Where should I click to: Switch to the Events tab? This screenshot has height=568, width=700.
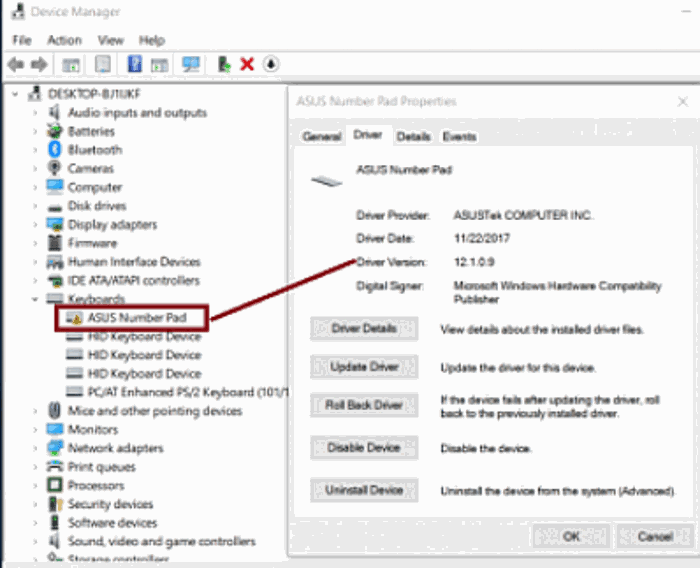459,136
